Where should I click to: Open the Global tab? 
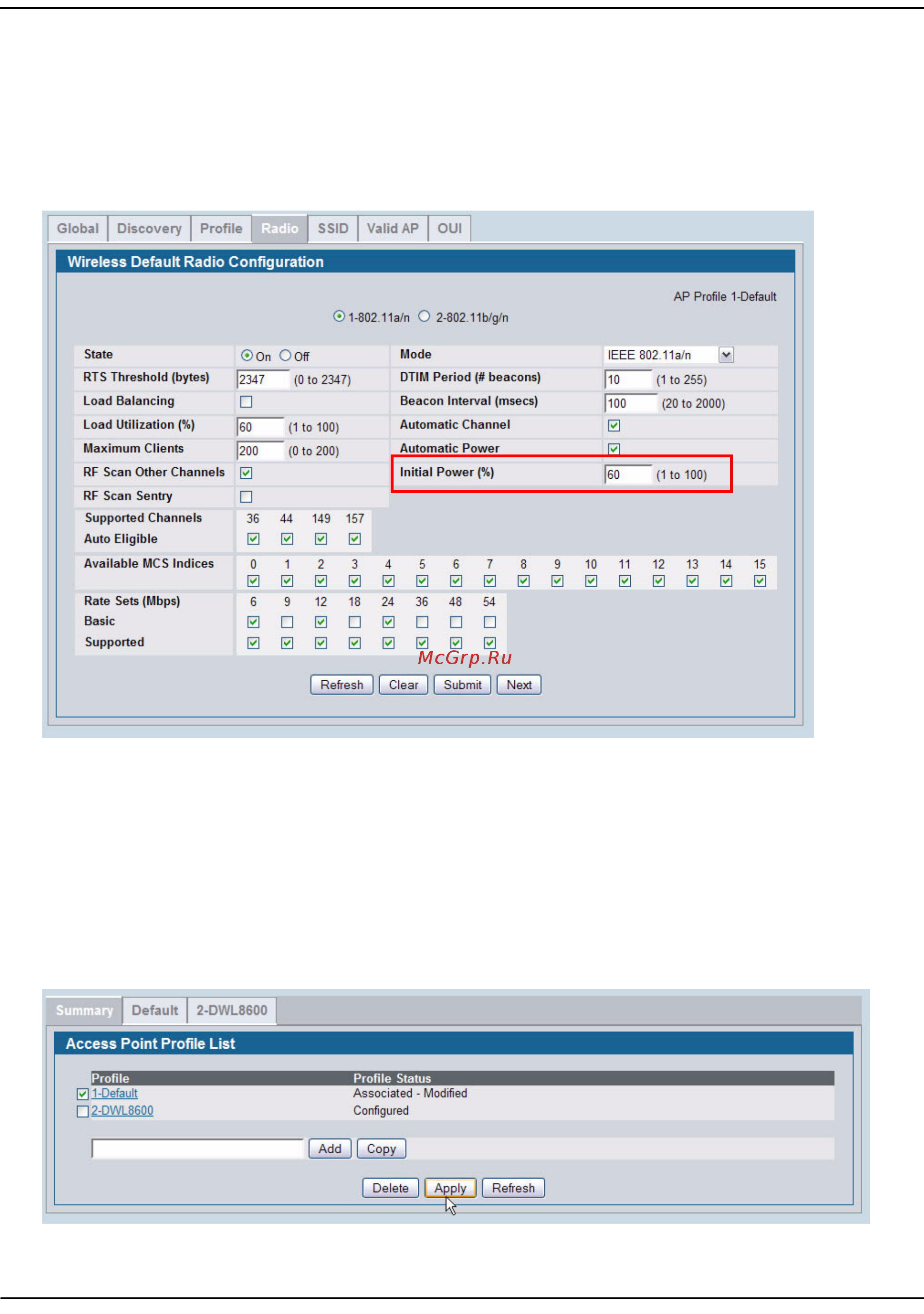(x=78, y=228)
